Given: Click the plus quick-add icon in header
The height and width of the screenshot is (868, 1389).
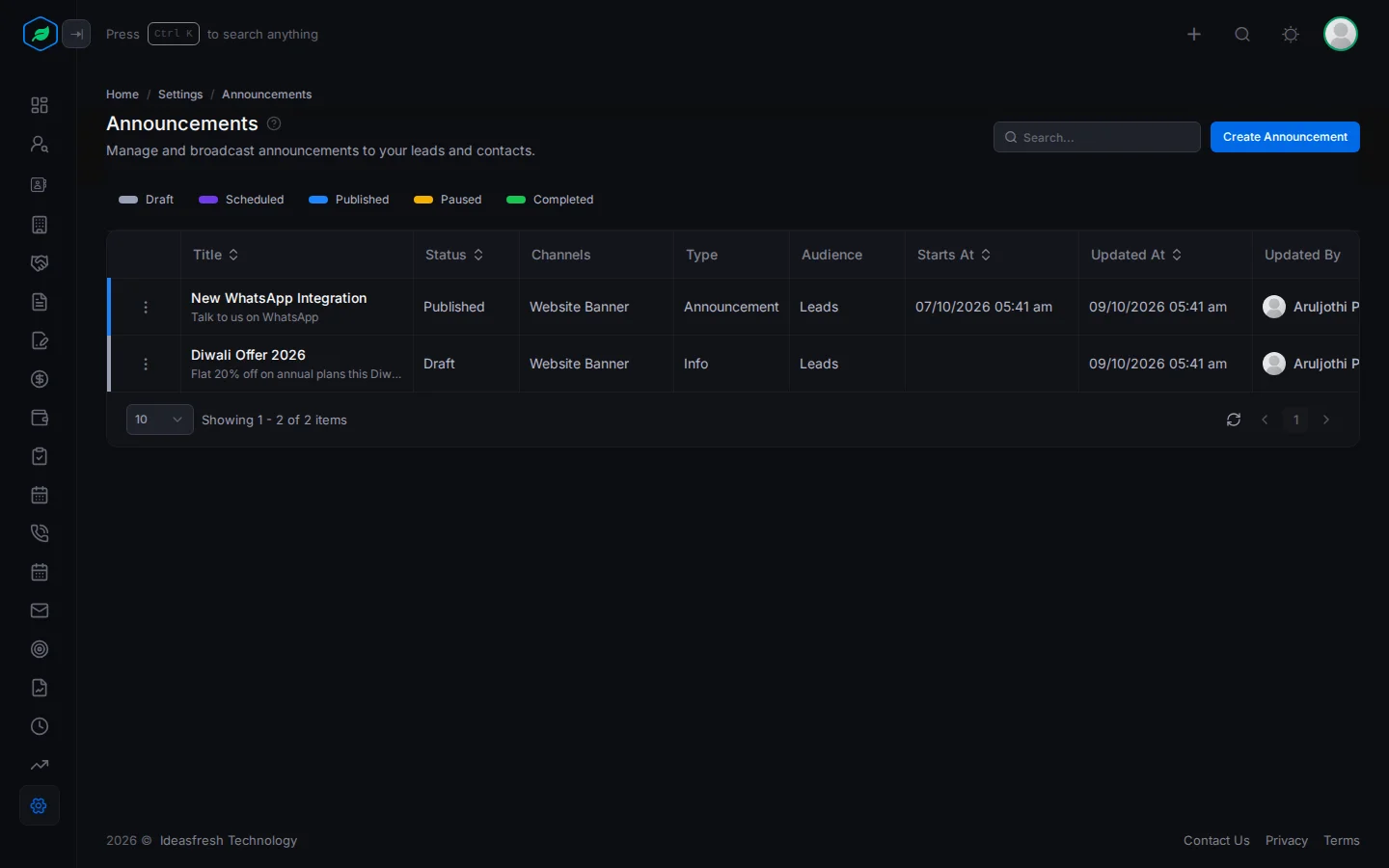Looking at the screenshot, I should click(x=1194, y=35).
